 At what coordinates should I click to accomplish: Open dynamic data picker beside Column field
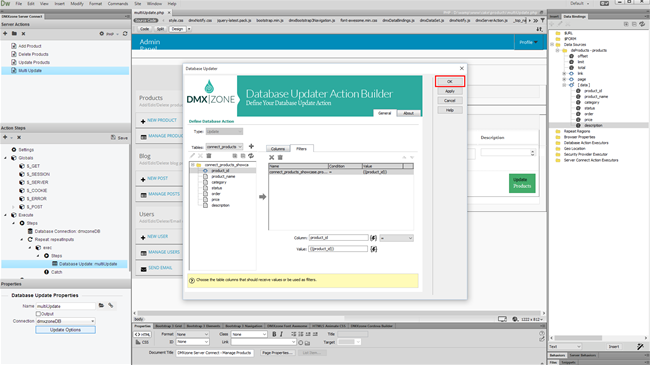pyautogui.click(x=374, y=238)
